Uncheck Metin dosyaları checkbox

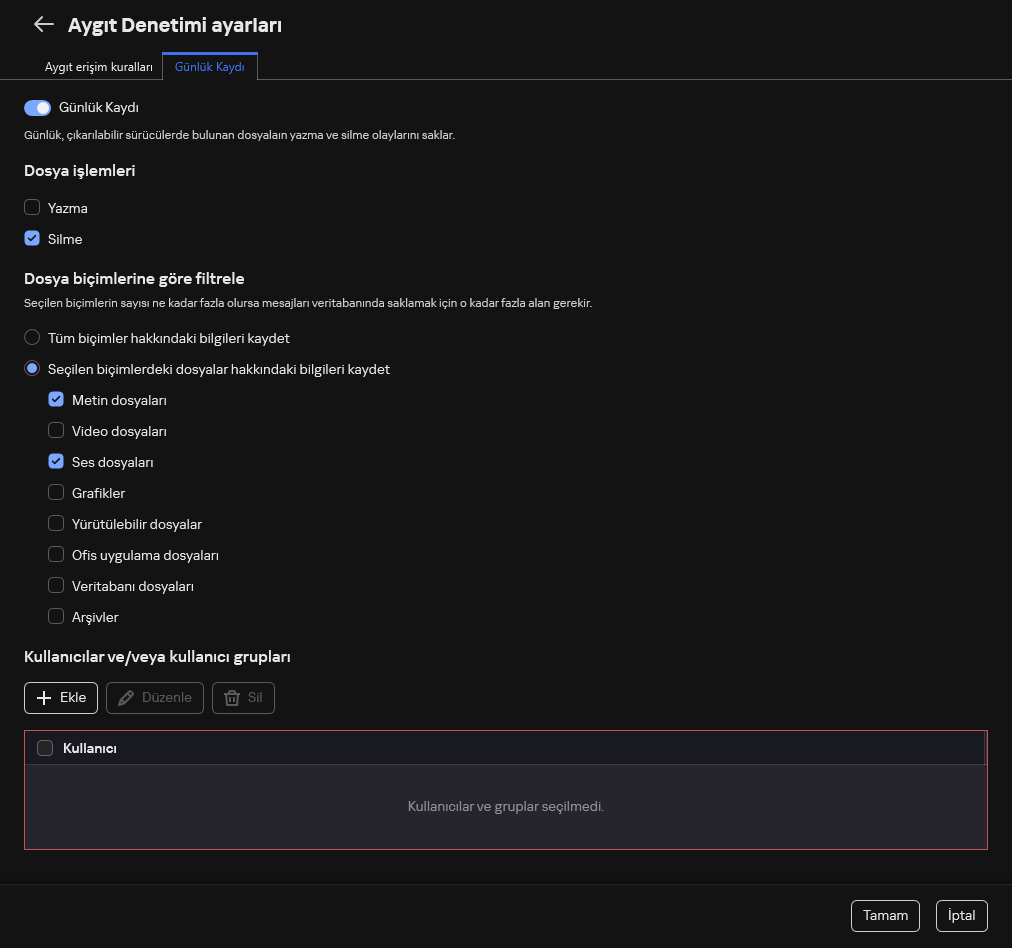point(56,400)
